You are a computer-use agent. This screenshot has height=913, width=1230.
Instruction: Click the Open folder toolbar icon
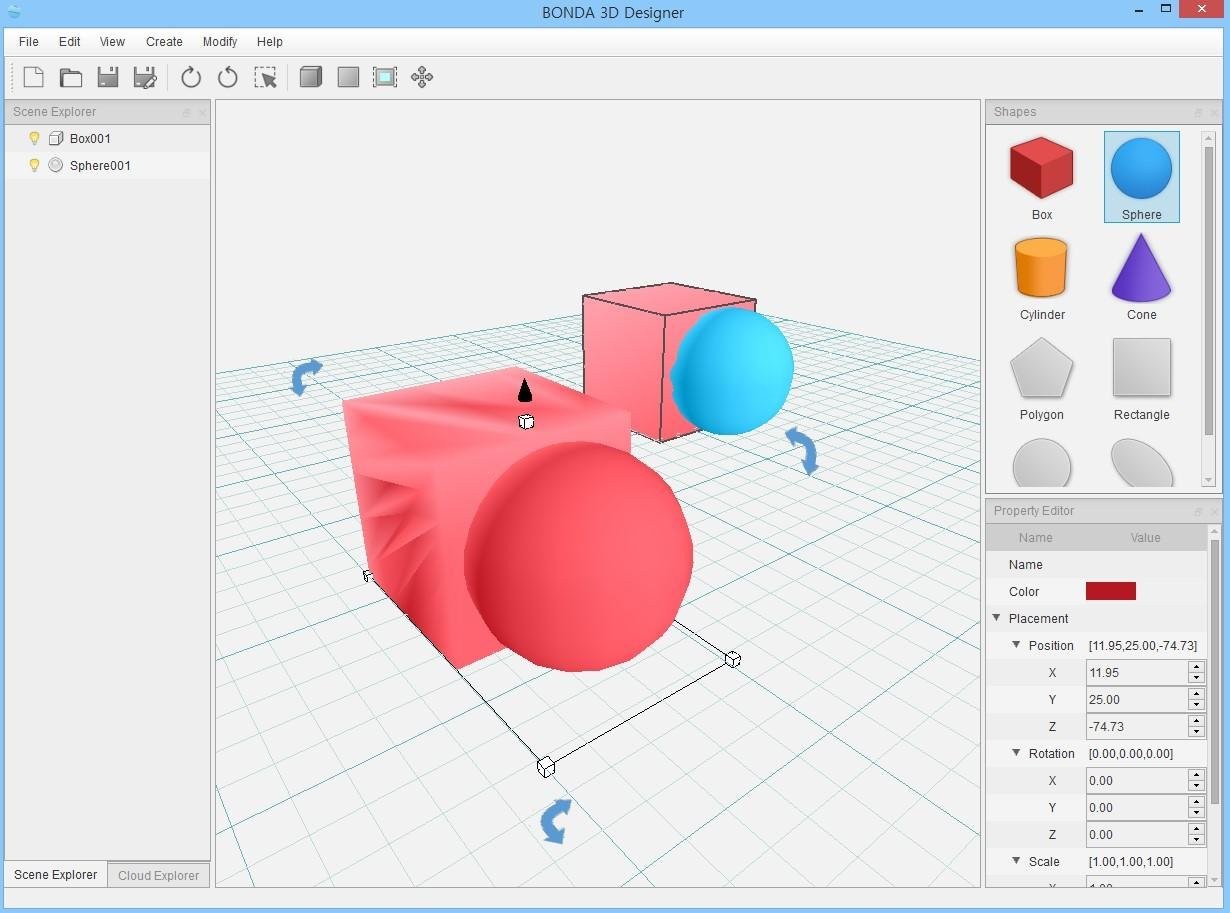[71, 77]
